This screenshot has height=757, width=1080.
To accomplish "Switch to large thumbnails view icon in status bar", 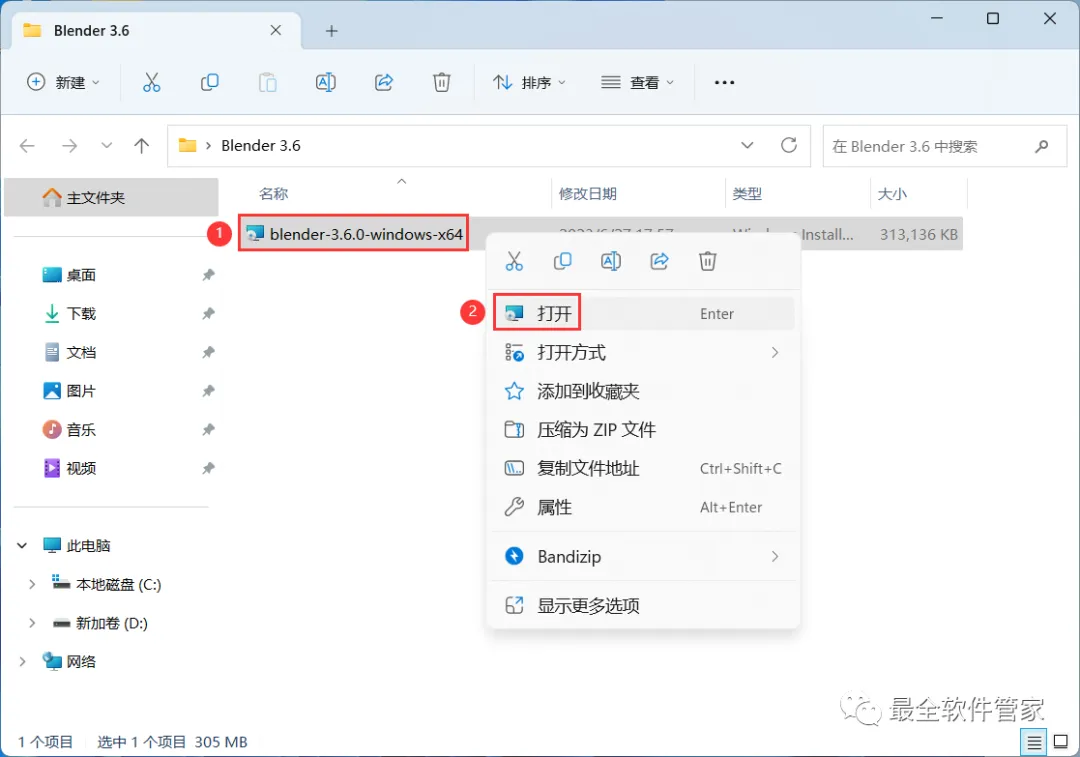I will (x=1061, y=743).
